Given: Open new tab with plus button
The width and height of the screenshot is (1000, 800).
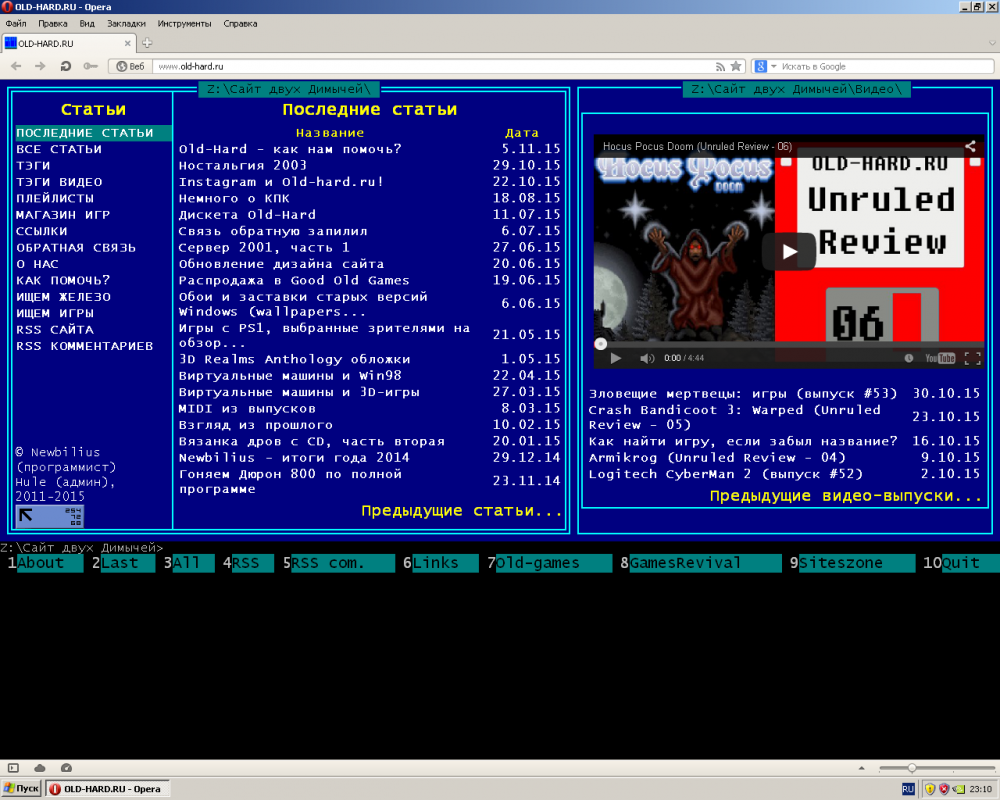Looking at the screenshot, I should coord(147,43).
